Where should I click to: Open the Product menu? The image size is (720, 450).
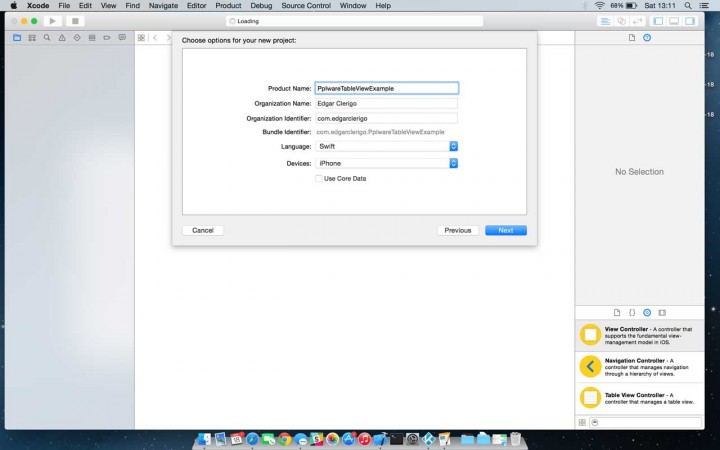228,6
